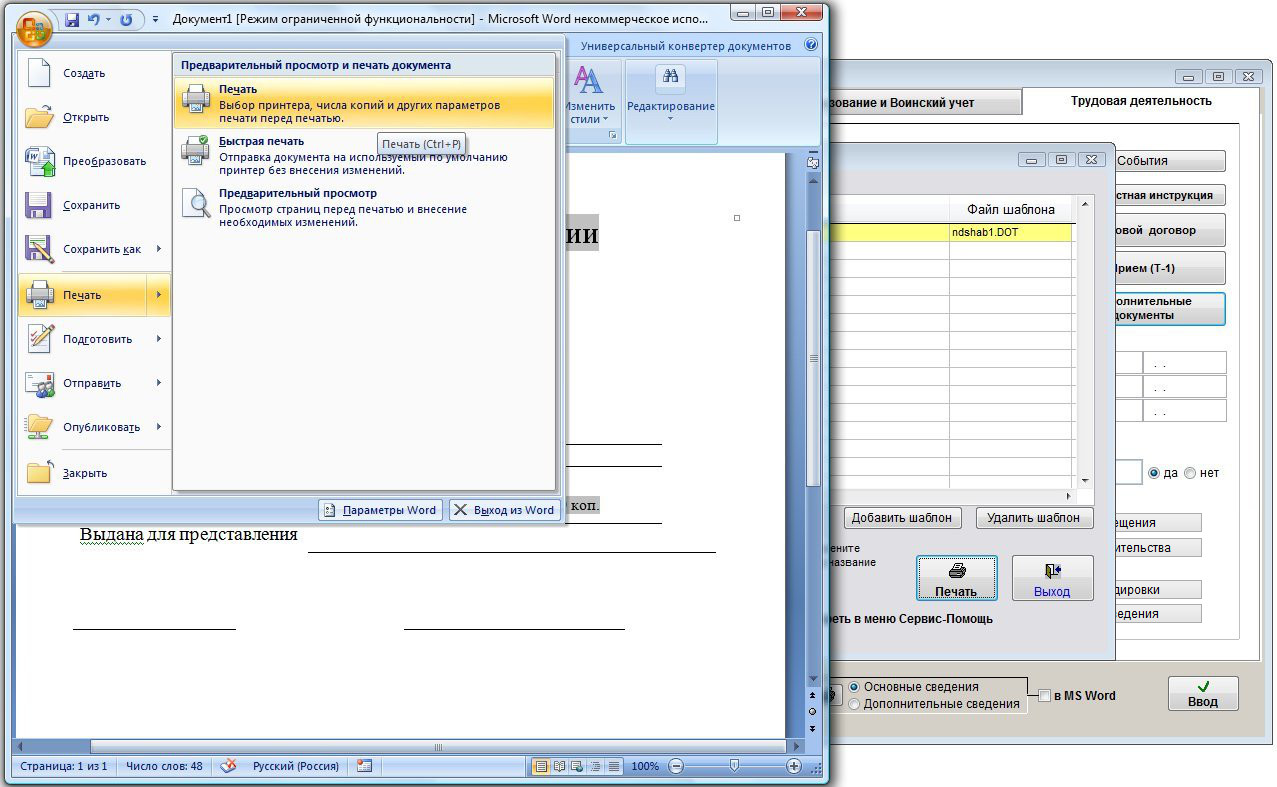Choose Быстрая печать option
The width and height of the screenshot is (1277, 787).
tap(364, 155)
